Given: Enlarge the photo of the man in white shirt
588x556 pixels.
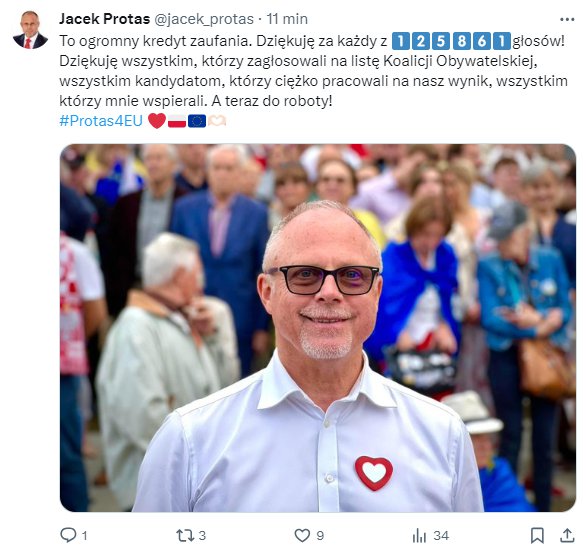Looking at the screenshot, I should point(318,328).
